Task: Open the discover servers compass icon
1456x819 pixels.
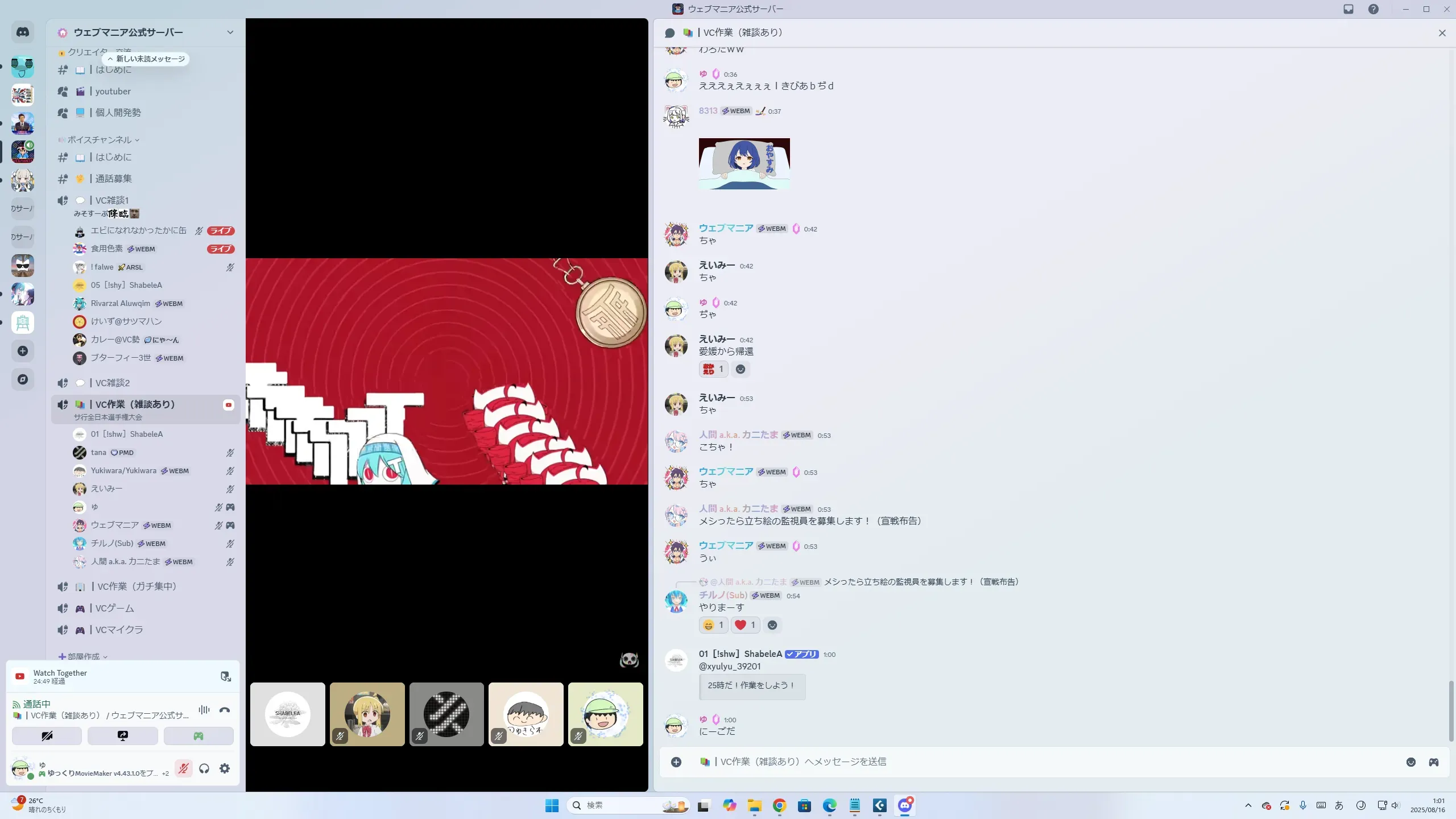Action: [23, 379]
